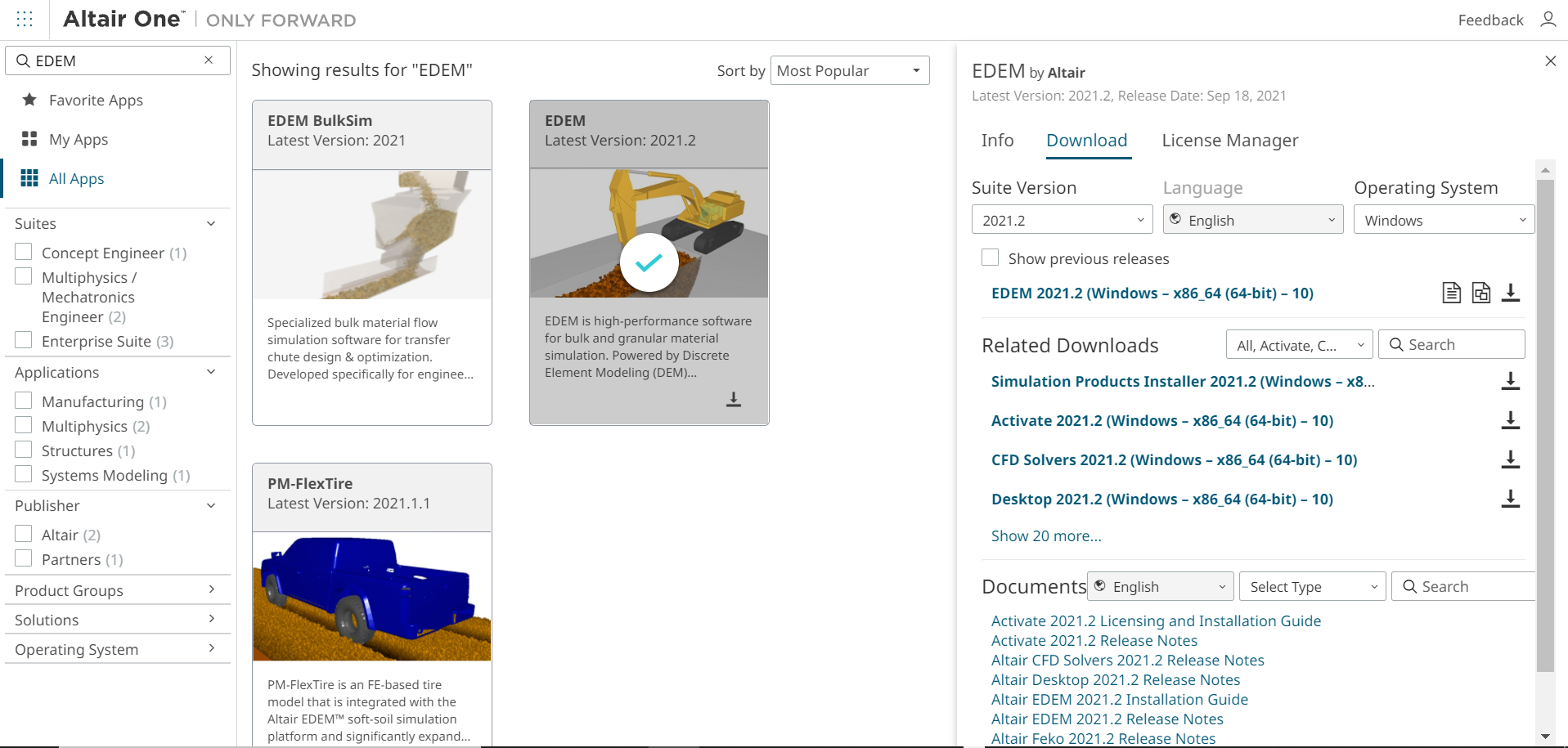Download Simulation Products Installer 2021.2

click(1511, 381)
